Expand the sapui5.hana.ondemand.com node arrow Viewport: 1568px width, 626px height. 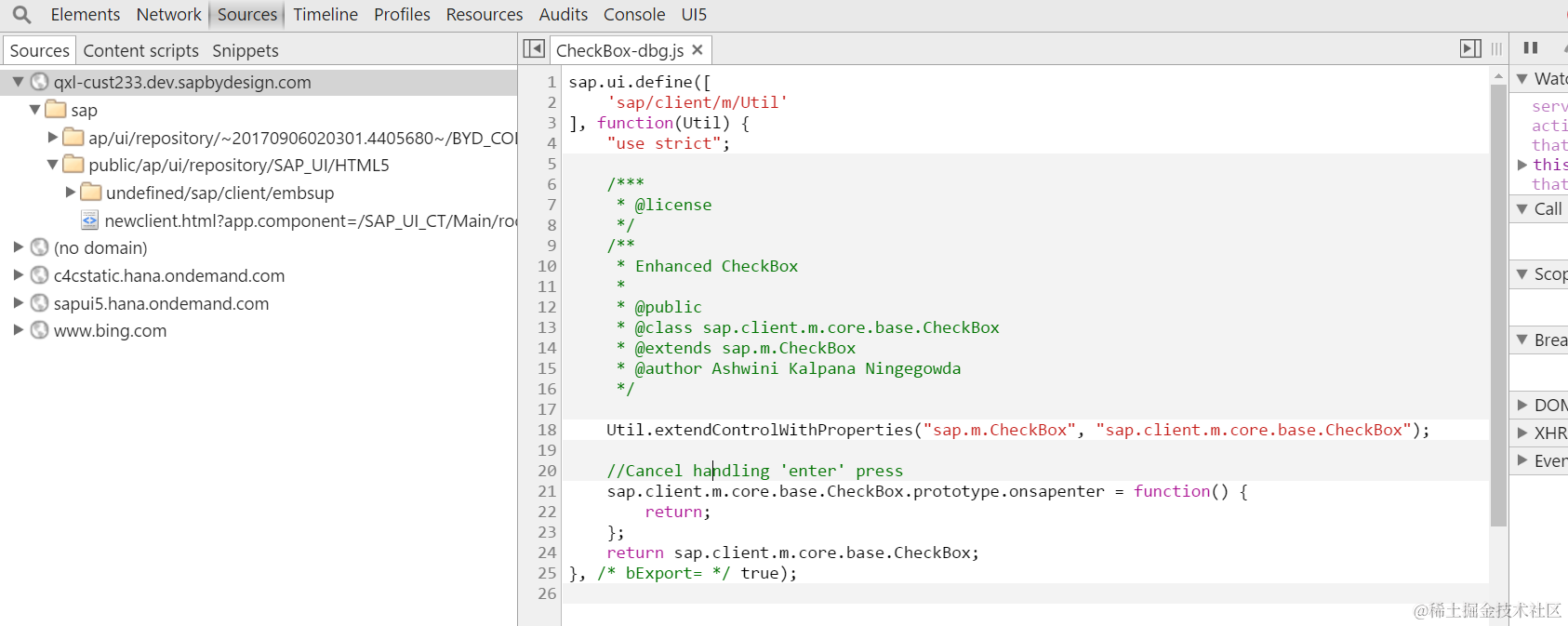pos(18,303)
